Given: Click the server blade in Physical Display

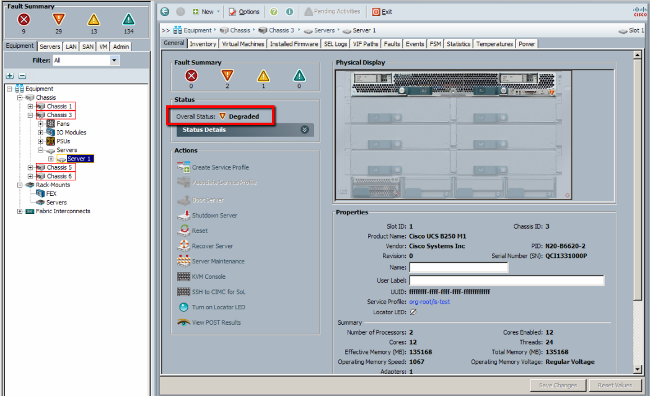Looking at the screenshot, I should coord(454,84).
